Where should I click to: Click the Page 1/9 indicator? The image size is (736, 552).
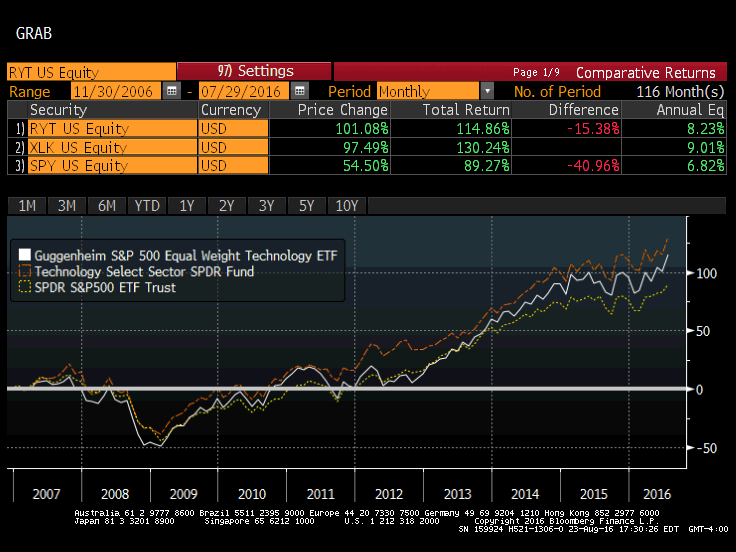[536, 72]
